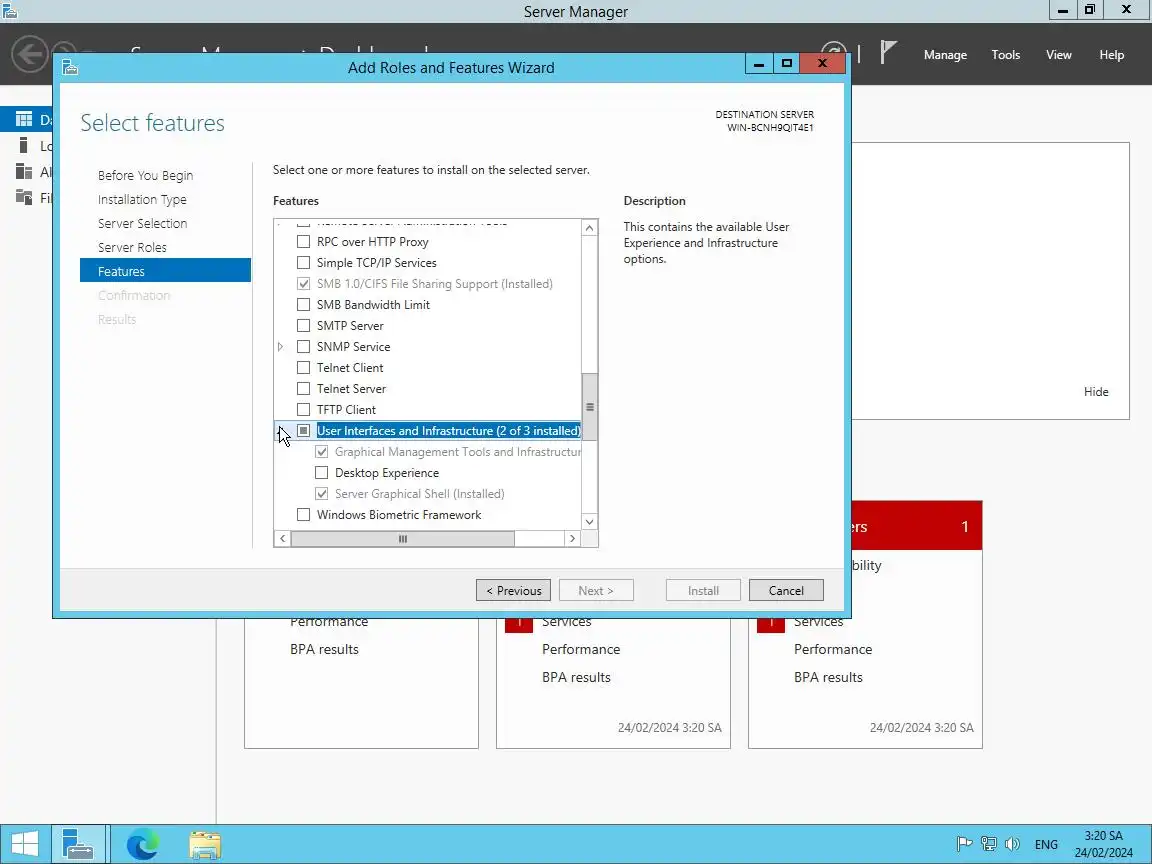Go to Server Roles step
1152x864 pixels.
click(132, 248)
